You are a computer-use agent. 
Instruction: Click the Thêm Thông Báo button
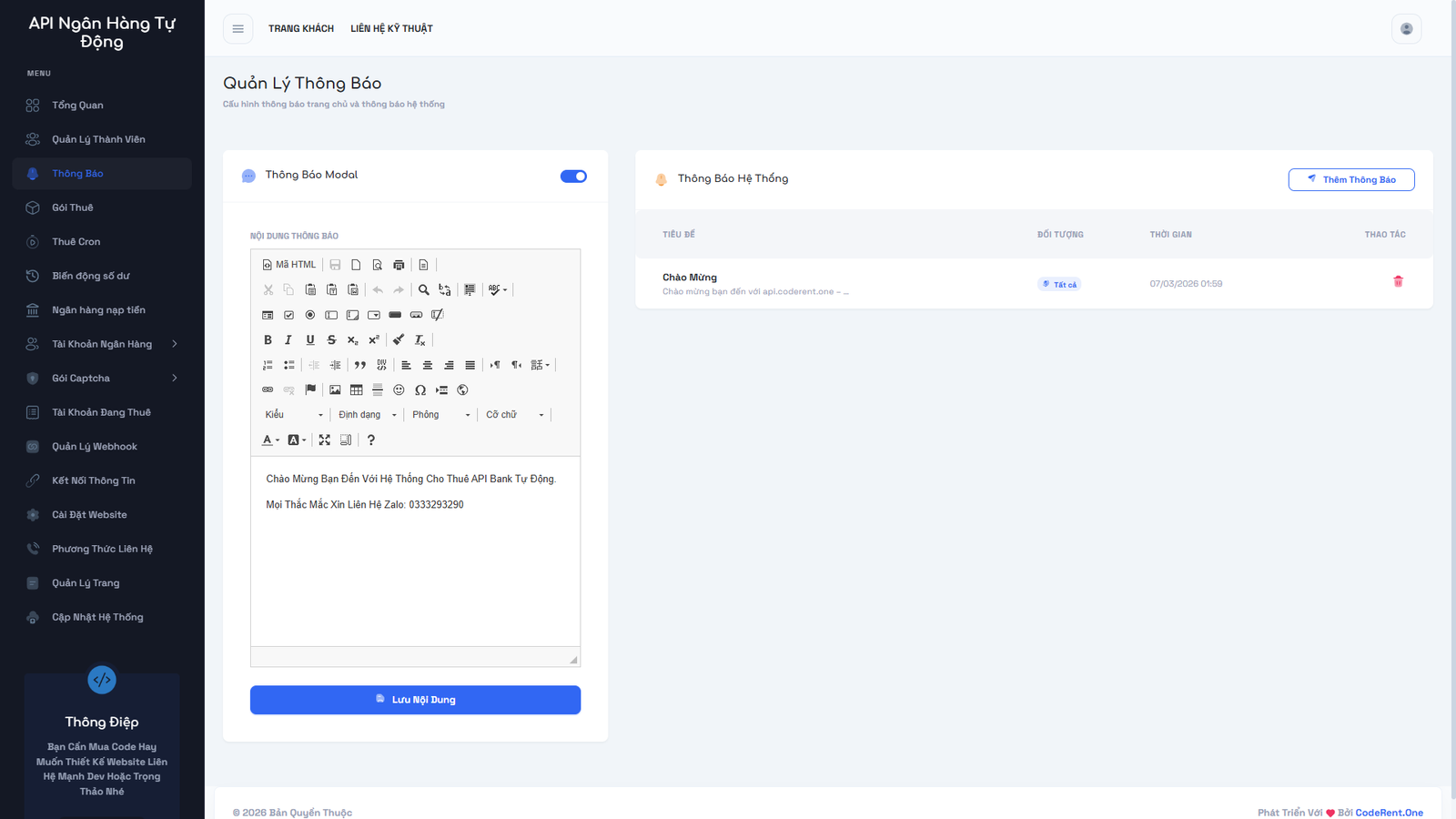coord(1350,179)
